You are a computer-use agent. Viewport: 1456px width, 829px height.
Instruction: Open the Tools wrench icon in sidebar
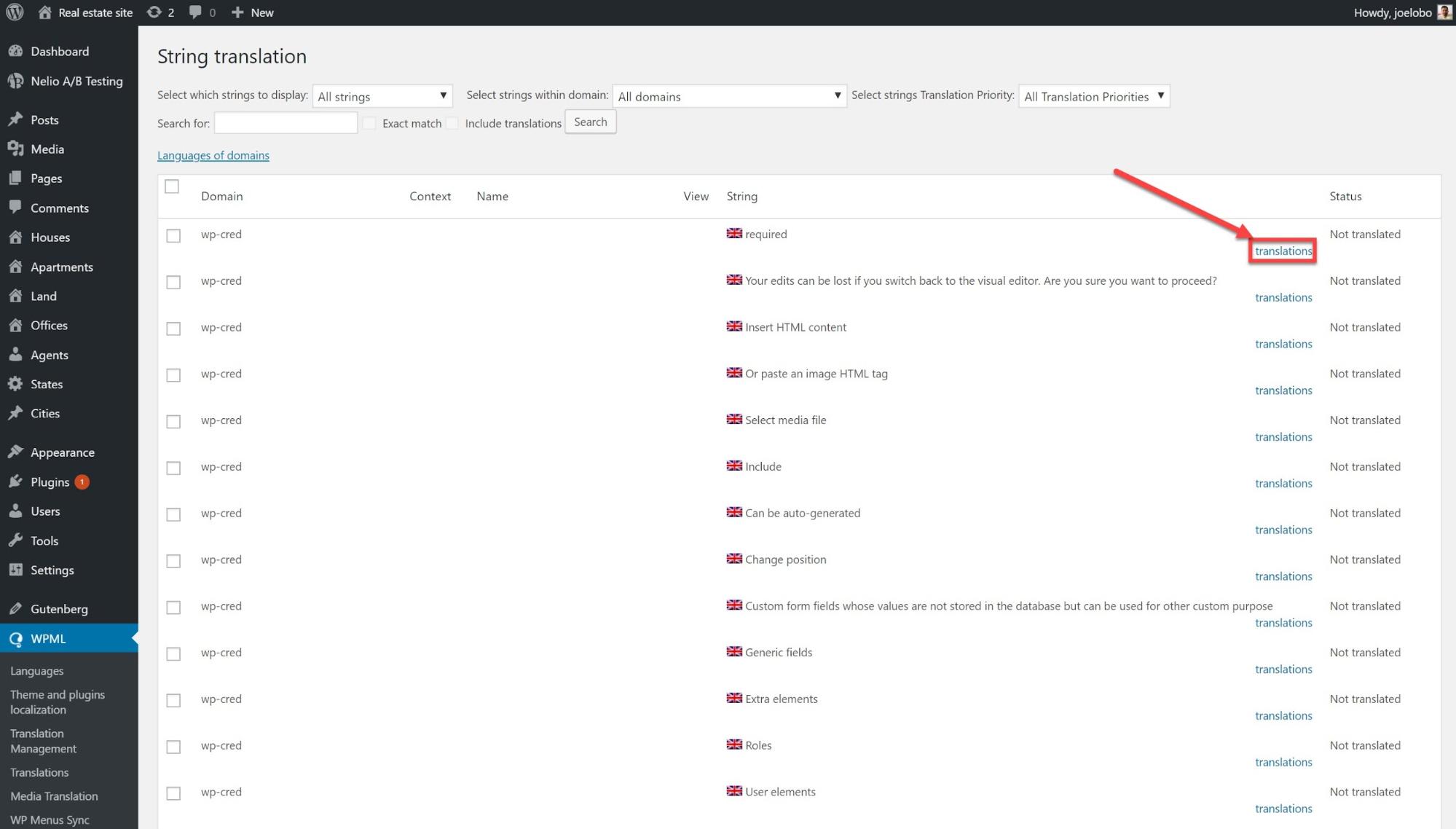tap(15, 541)
